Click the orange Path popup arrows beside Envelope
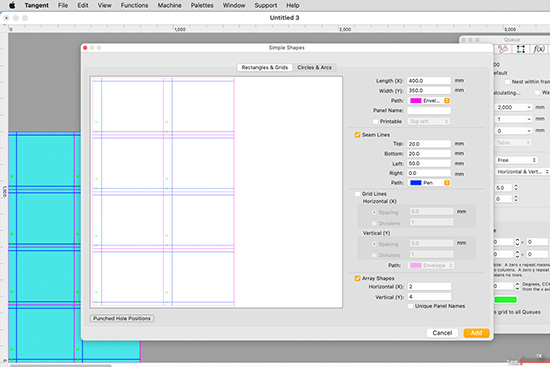The width and height of the screenshot is (550, 367). point(447,101)
